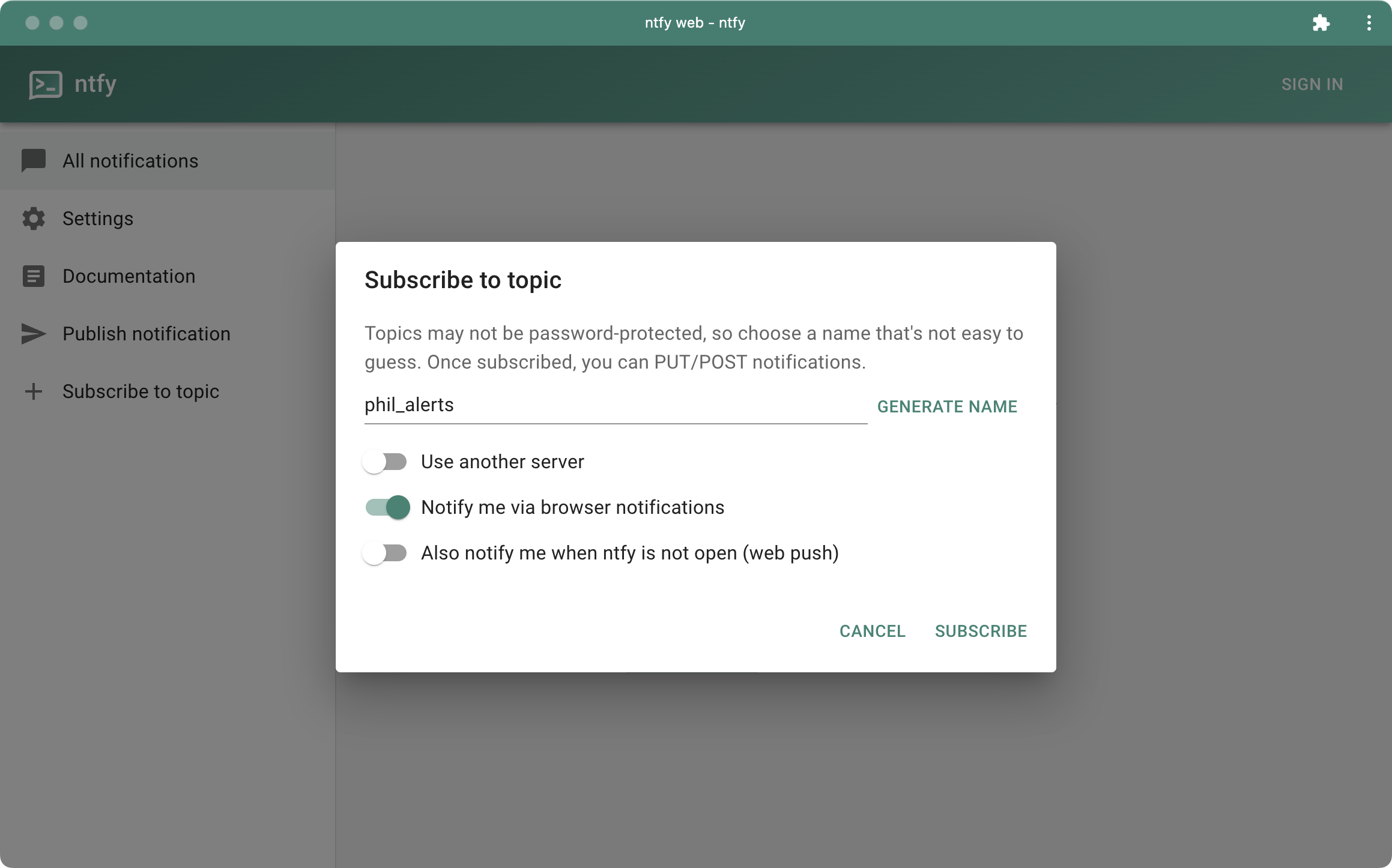Cancel the subscribe dialog
Viewport: 1392px width, 868px height.
[872, 631]
